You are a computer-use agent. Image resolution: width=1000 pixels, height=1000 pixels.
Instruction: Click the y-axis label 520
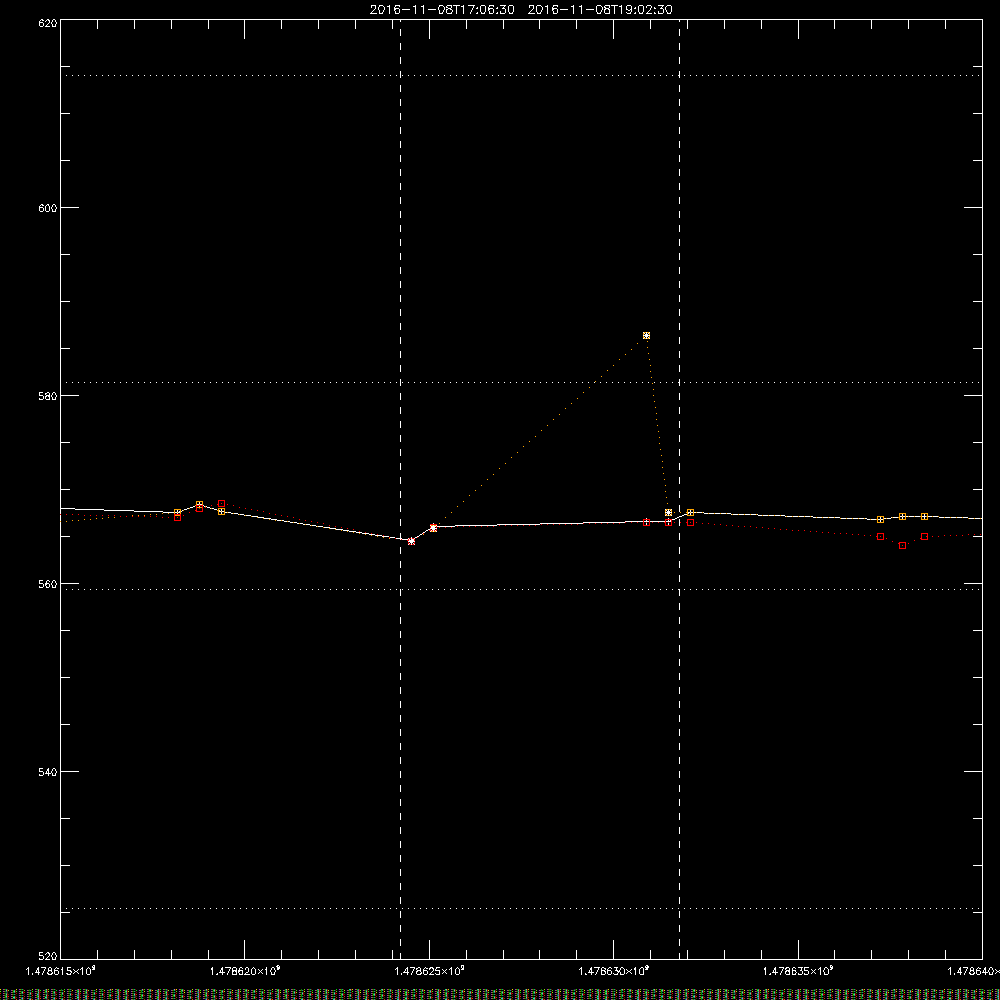tap(48, 956)
